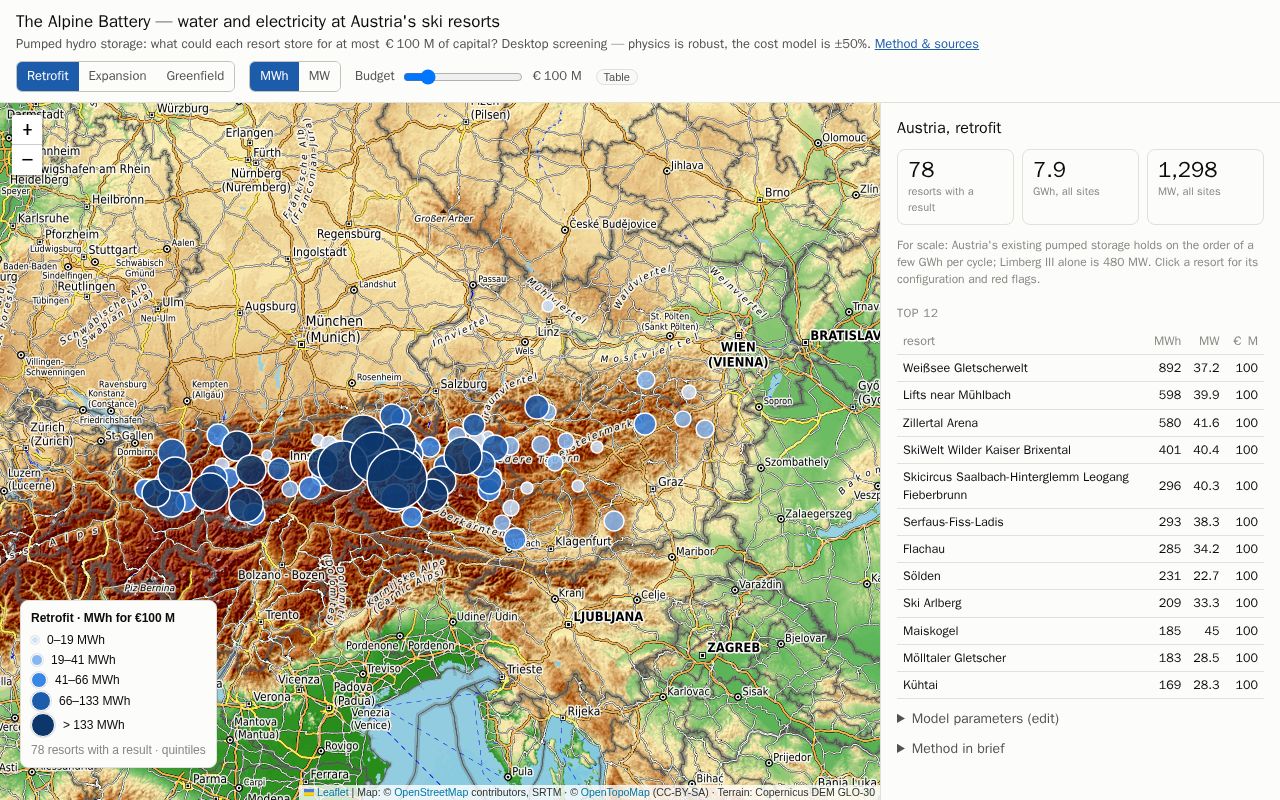Screen dimensions: 1280x800
Task: Select Ski Arlberg row
Action: [x=1080, y=603]
